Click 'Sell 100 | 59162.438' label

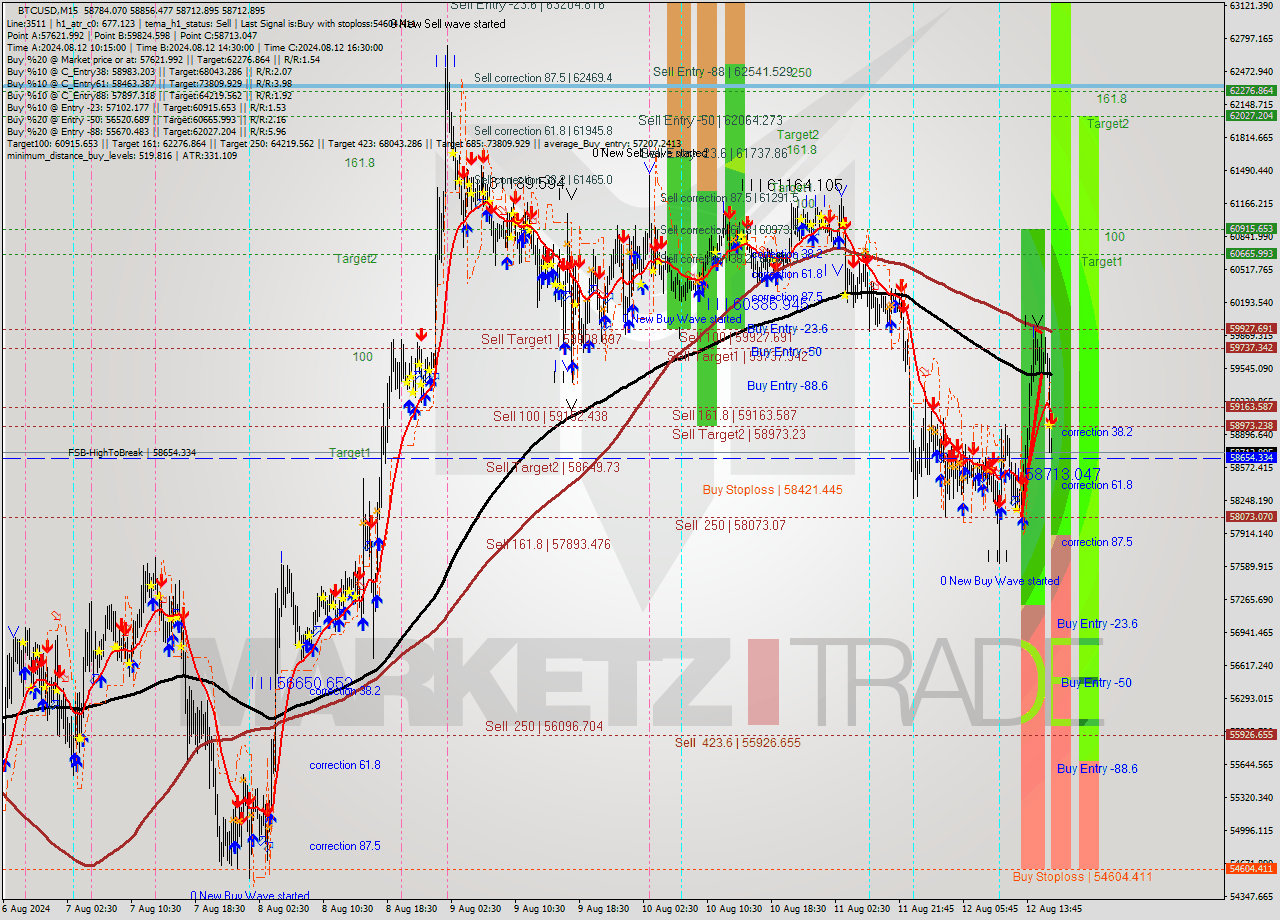coord(550,416)
